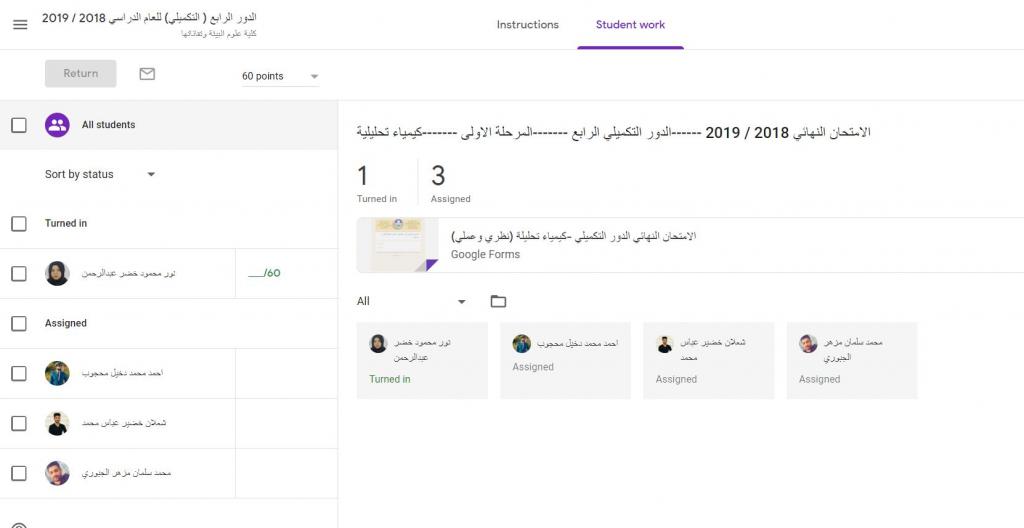Open the 60 points dropdown
Screen dimensions: 1024x528
point(280,76)
